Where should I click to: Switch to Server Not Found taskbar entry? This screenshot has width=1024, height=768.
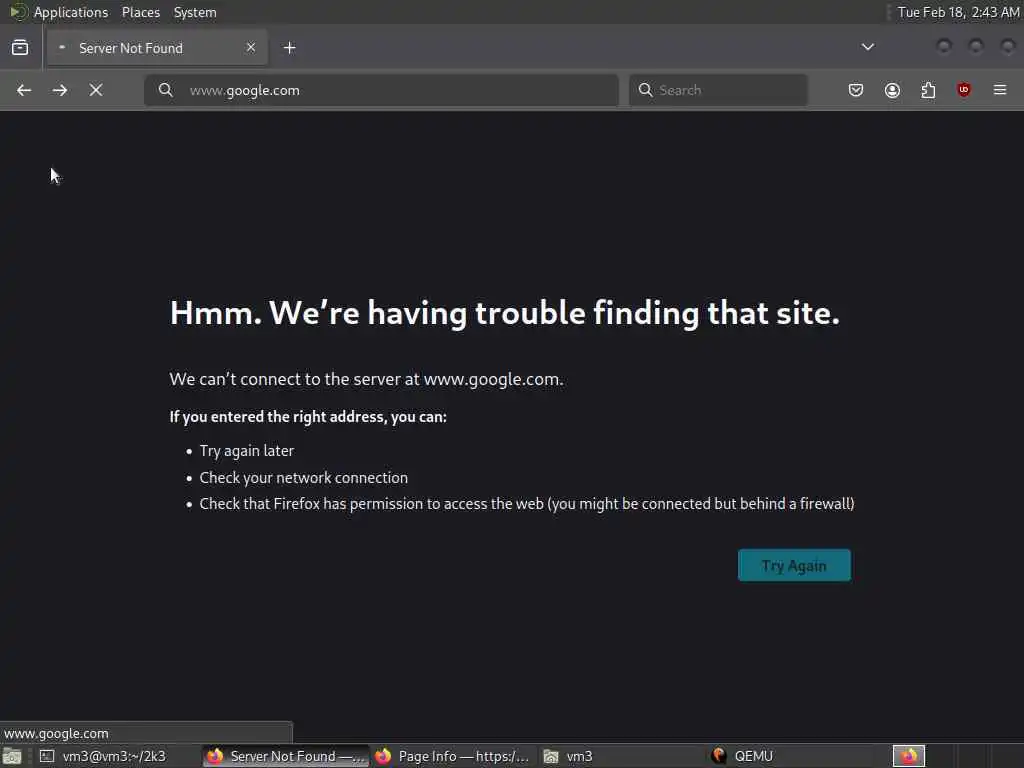click(286, 756)
